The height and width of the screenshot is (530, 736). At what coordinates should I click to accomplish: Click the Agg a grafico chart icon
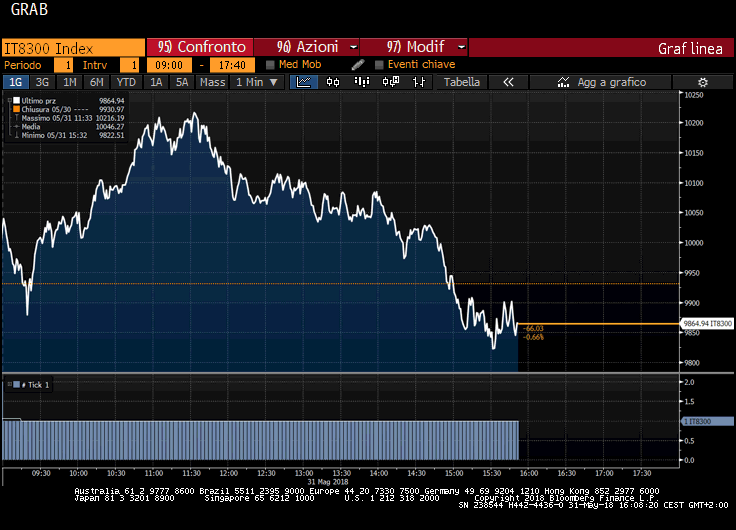(x=563, y=82)
